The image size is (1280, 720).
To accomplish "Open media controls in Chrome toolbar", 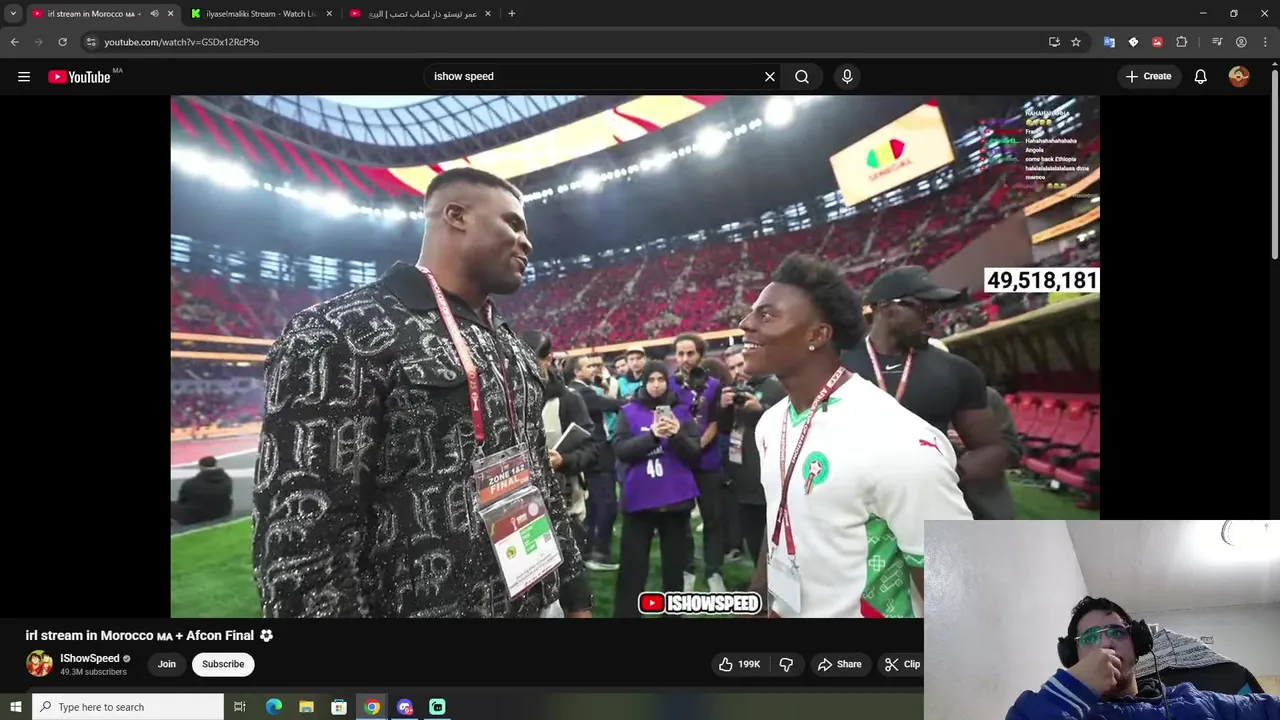I will tap(1217, 42).
